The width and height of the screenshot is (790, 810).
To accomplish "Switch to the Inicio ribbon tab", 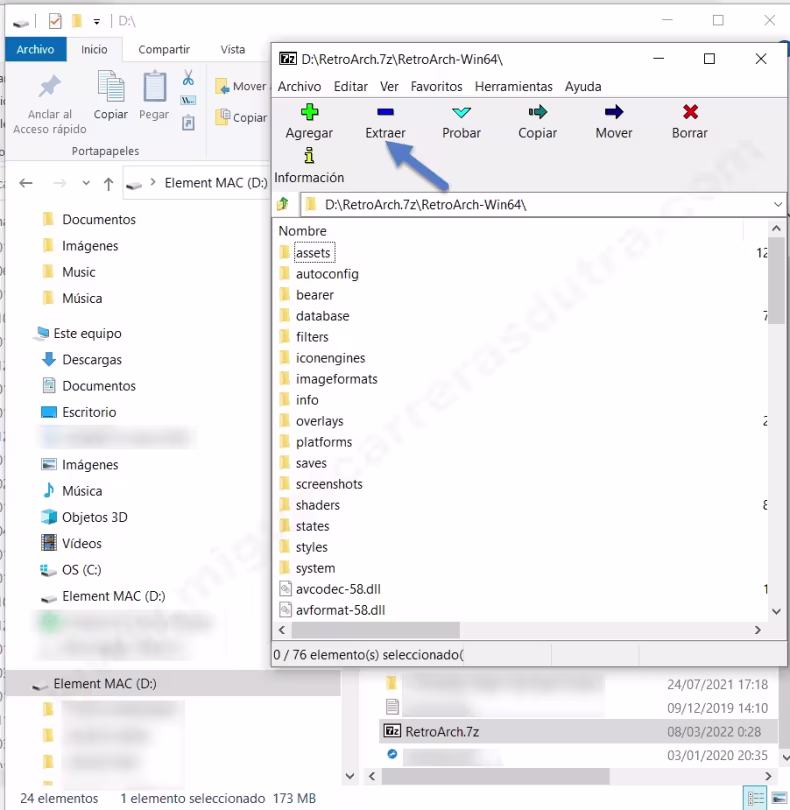I will click(94, 49).
